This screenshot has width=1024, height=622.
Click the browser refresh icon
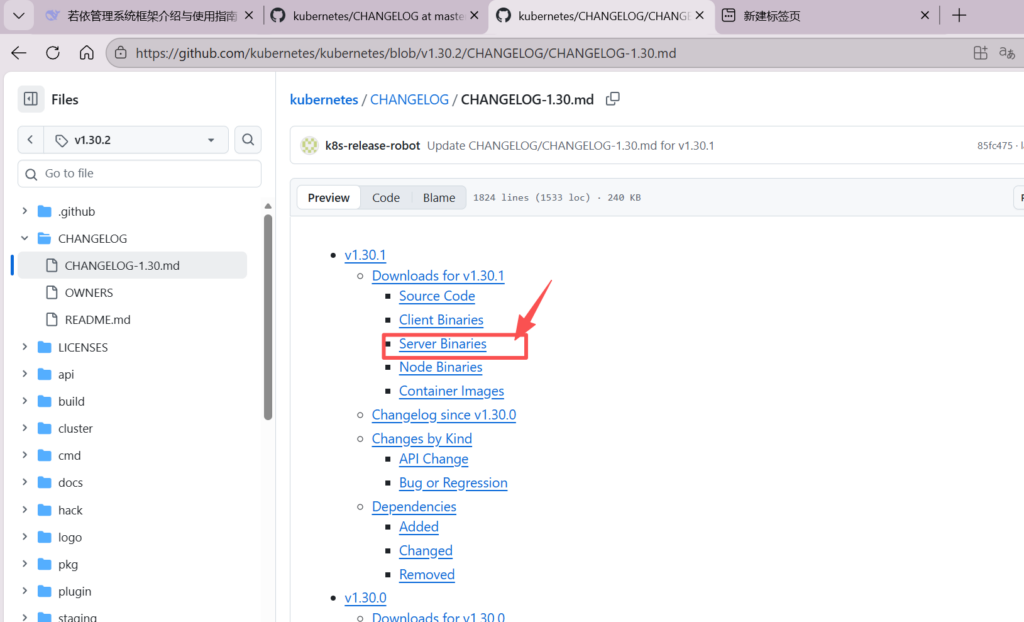(53, 53)
